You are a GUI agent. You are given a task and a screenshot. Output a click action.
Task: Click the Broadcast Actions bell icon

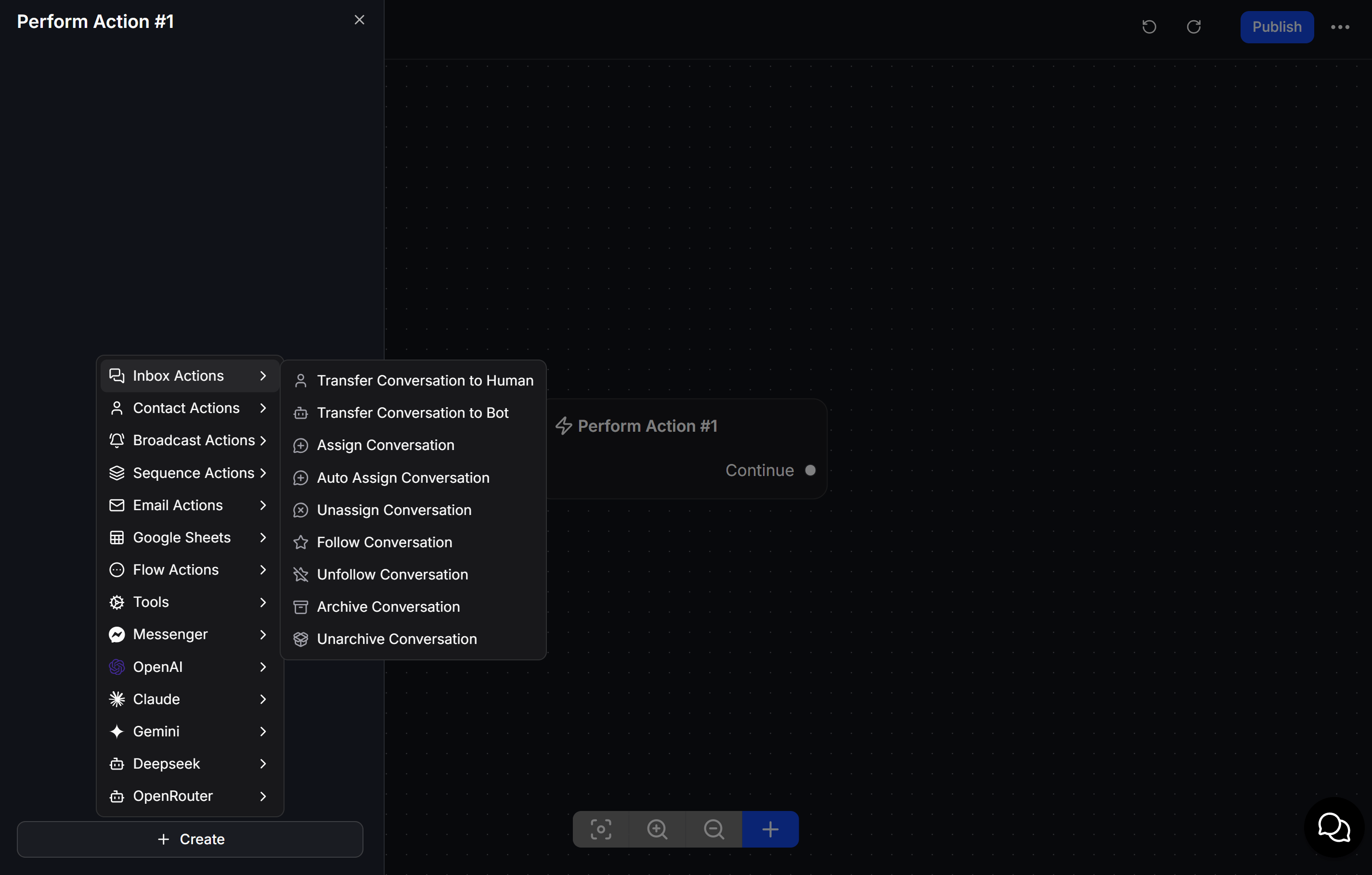[117, 440]
